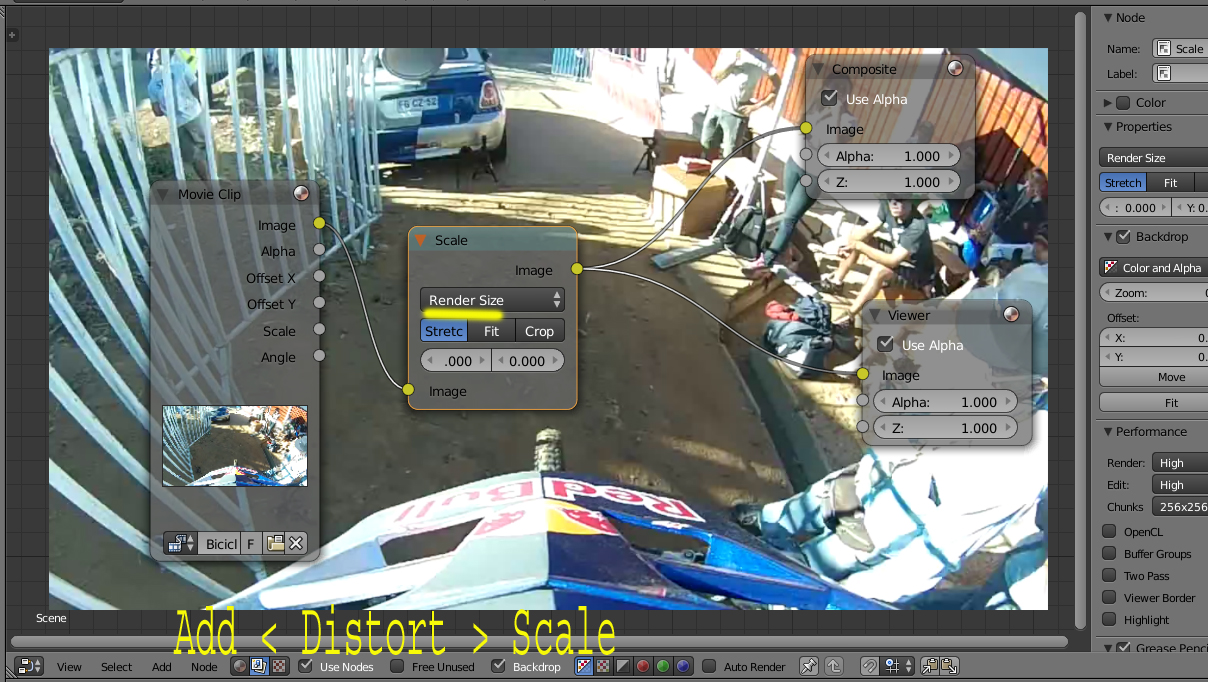This screenshot has height=682, width=1208.
Task: Click the backdrop Zoom slider
Action: 1153,293
